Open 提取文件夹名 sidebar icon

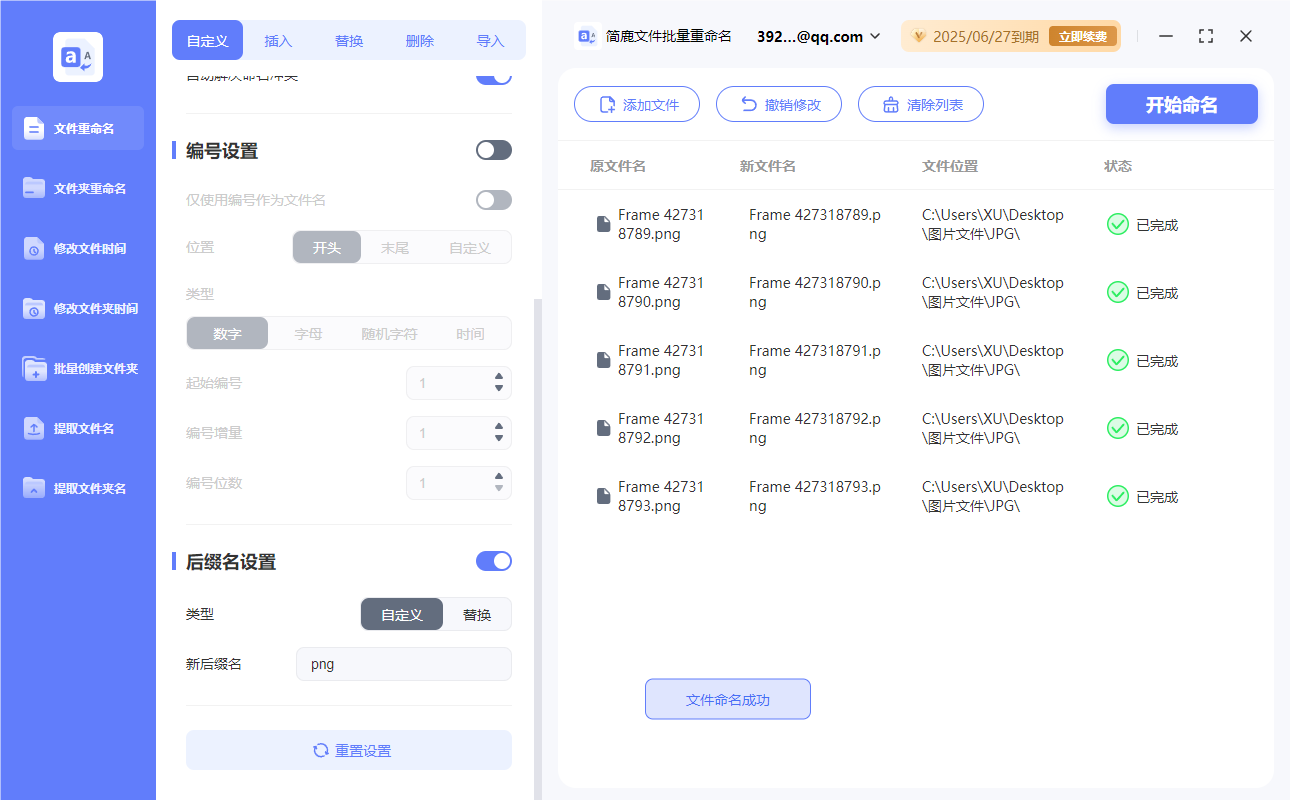click(x=34, y=488)
